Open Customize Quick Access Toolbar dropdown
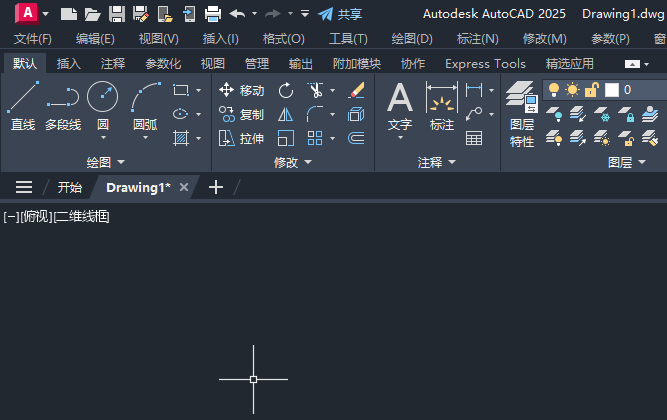This screenshot has height=420, width=667. [305, 14]
